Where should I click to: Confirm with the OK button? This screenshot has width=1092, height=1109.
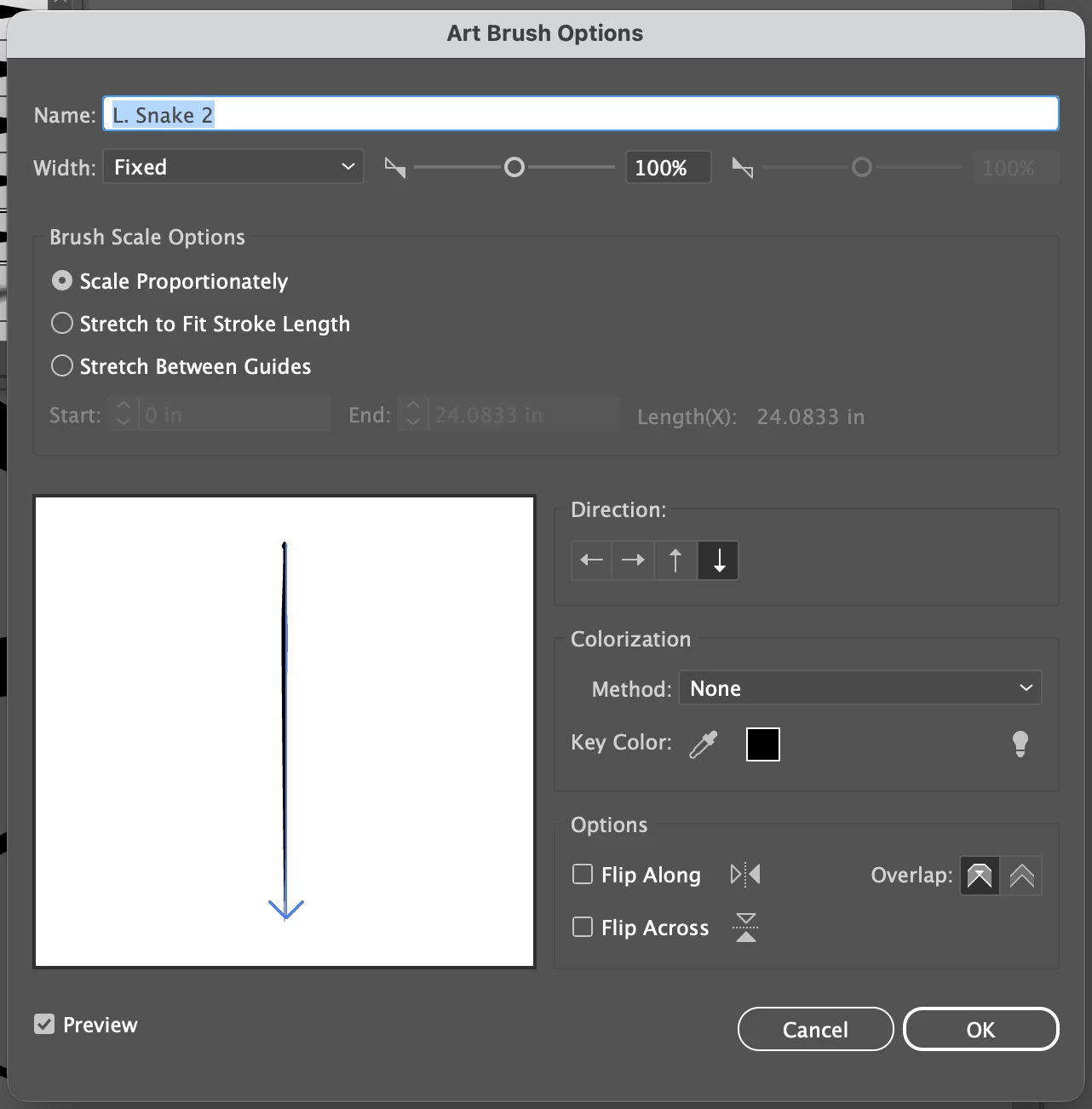[x=980, y=1029]
